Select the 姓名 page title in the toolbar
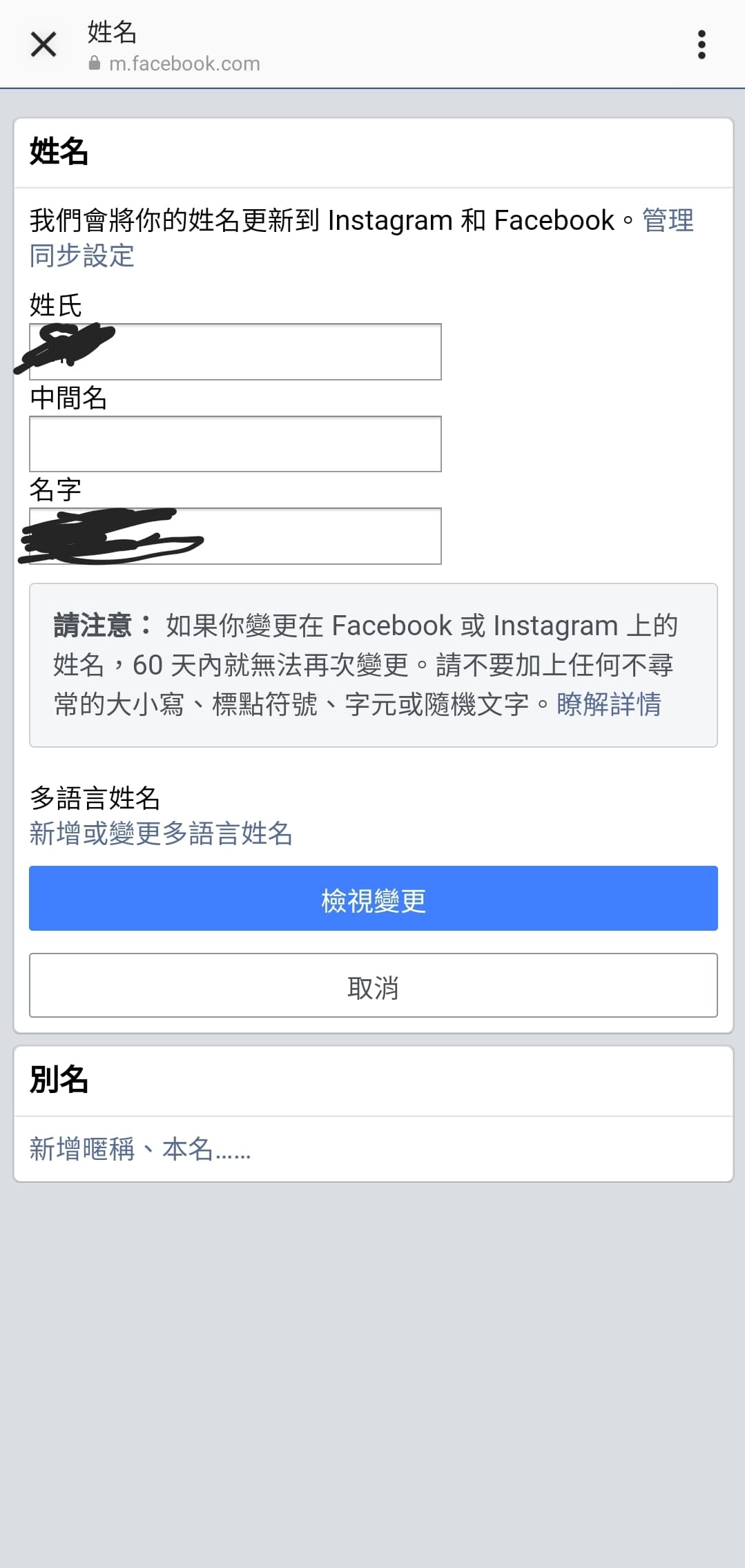 (x=110, y=31)
